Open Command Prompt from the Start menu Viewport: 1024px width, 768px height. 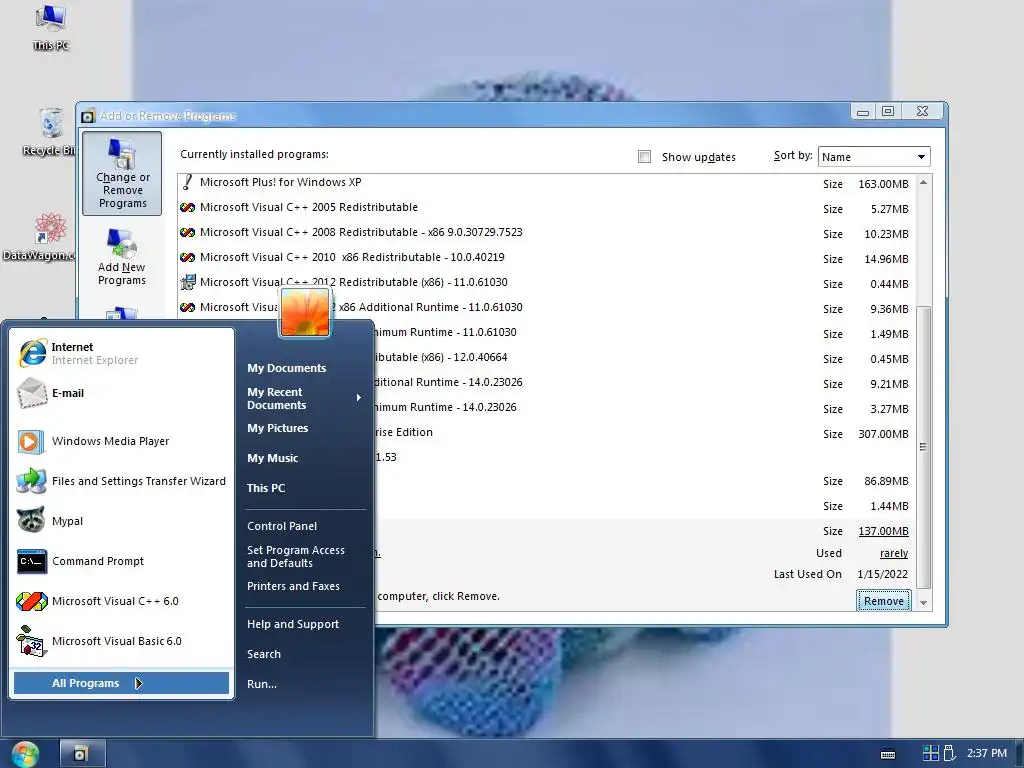tap(121, 561)
